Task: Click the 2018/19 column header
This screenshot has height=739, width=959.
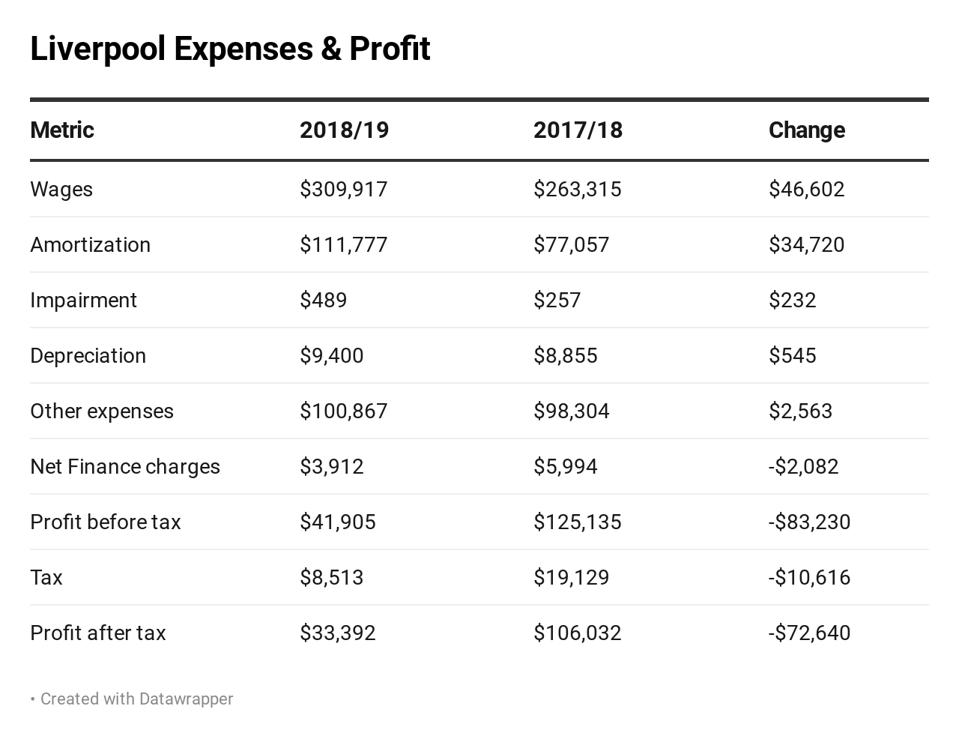Action: 344,130
